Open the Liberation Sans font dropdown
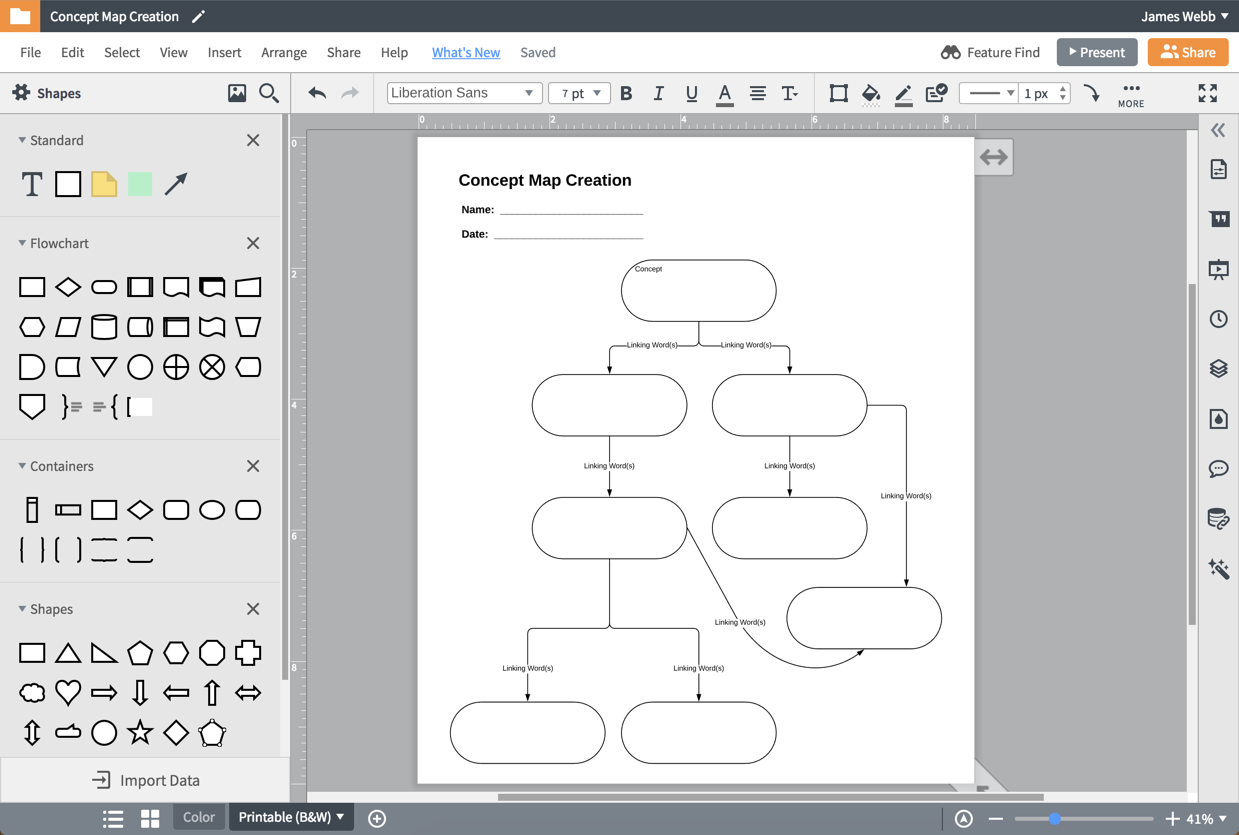Viewport: 1239px width, 835px height. (x=464, y=93)
